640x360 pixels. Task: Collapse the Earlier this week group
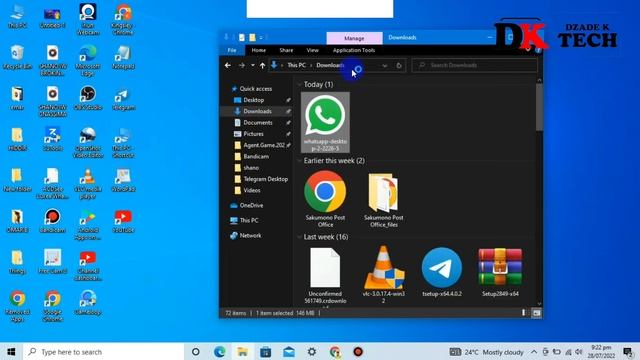[x=299, y=161]
